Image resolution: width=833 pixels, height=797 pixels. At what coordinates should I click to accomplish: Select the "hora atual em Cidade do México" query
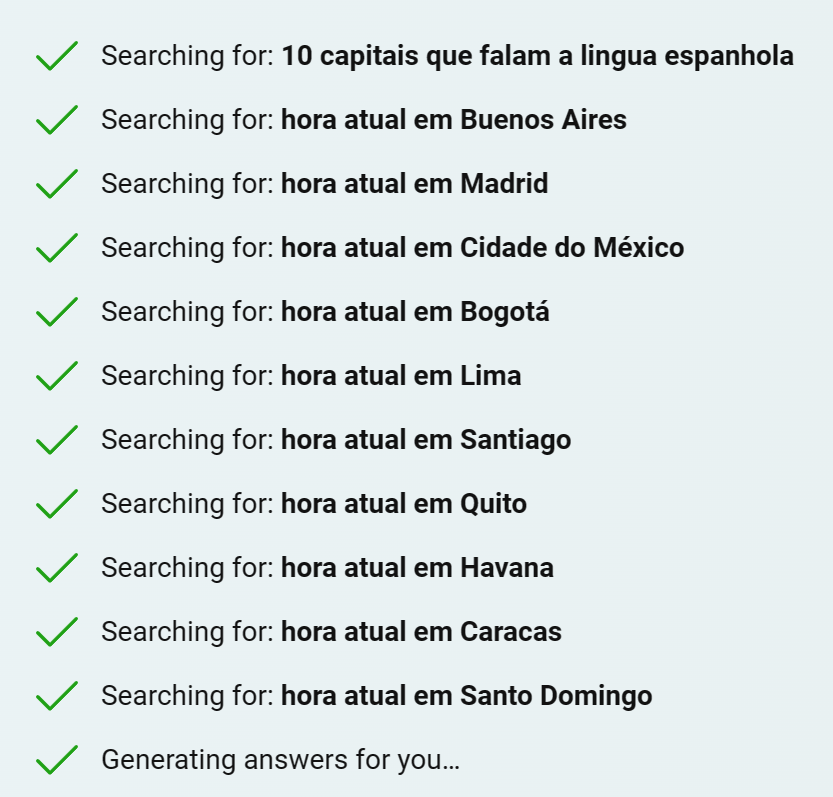pyautogui.click(x=482, y=248)
